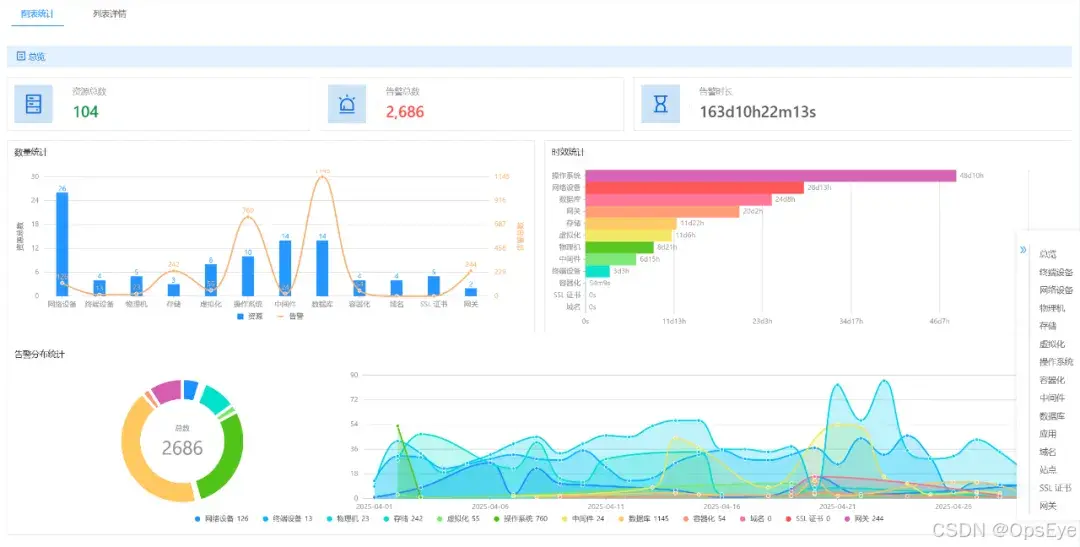
Task: Go to 域名 in the side navigation
Action: point(1047,452)
